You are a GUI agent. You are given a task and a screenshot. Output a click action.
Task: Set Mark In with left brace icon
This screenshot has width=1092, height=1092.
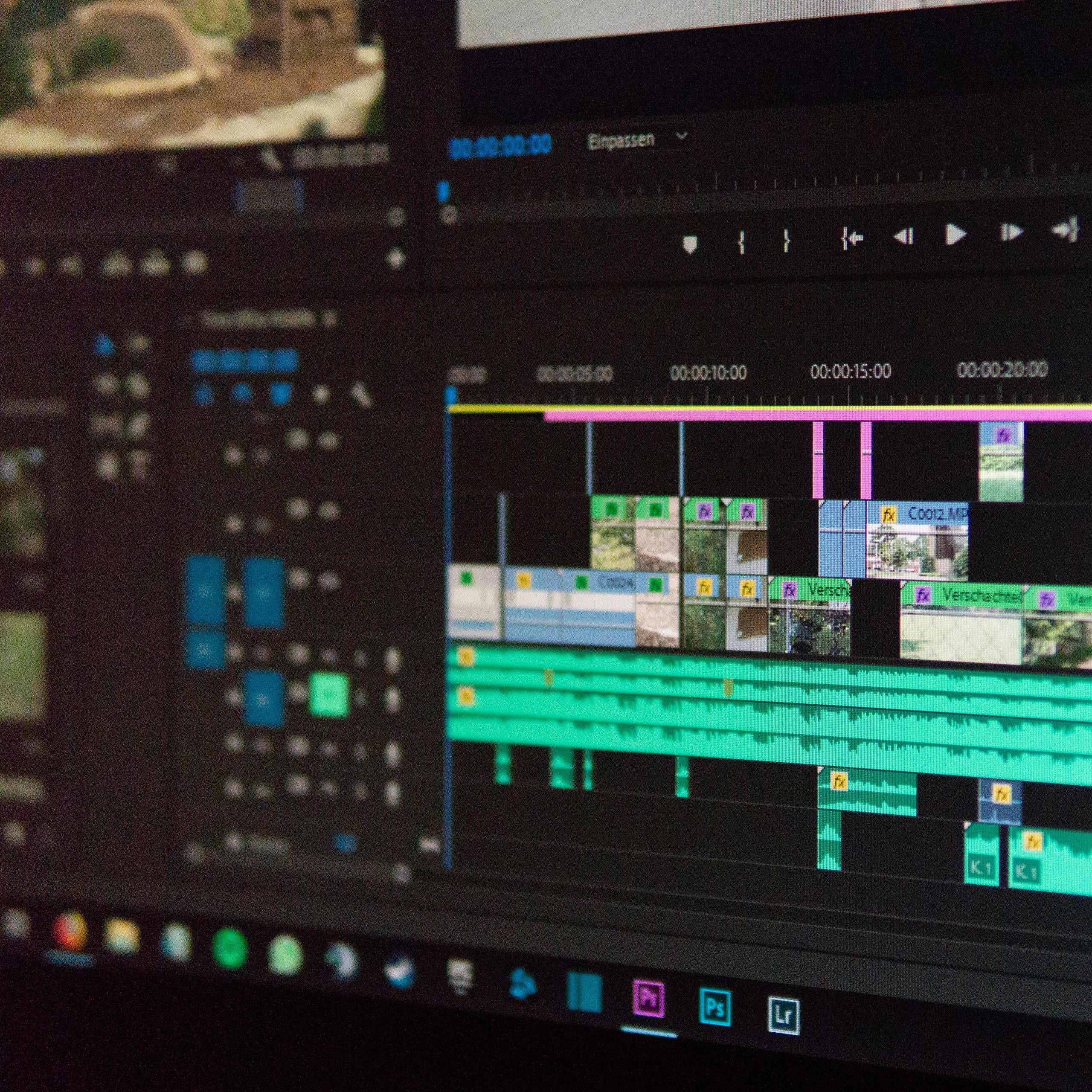(x=741, y=243)
